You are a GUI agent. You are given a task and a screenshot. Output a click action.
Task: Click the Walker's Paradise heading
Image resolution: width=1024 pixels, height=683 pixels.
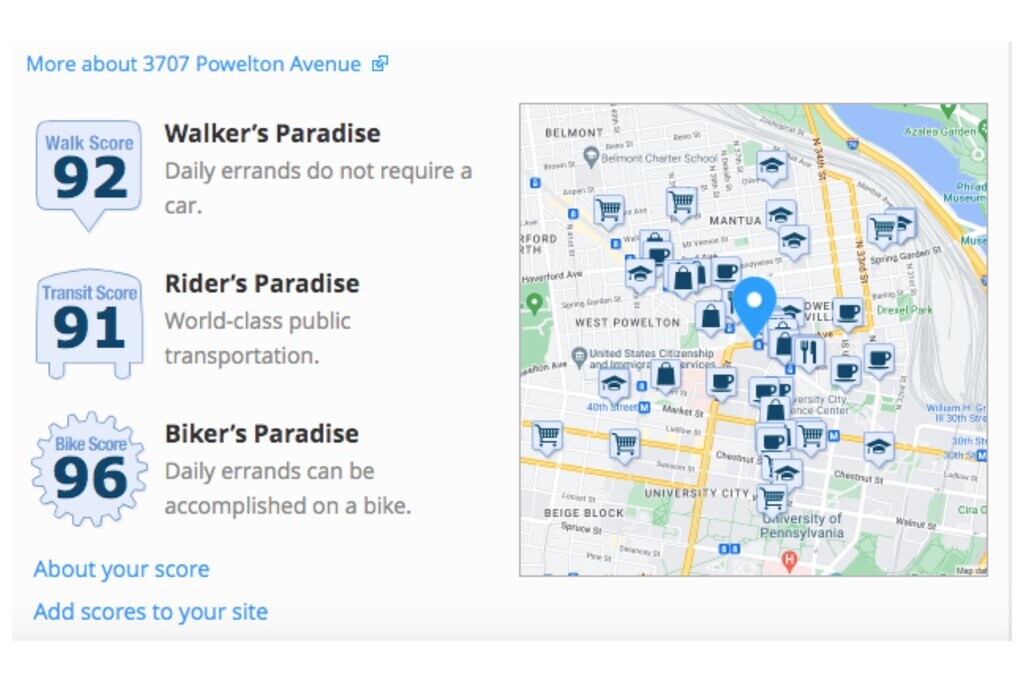(272, 133)
